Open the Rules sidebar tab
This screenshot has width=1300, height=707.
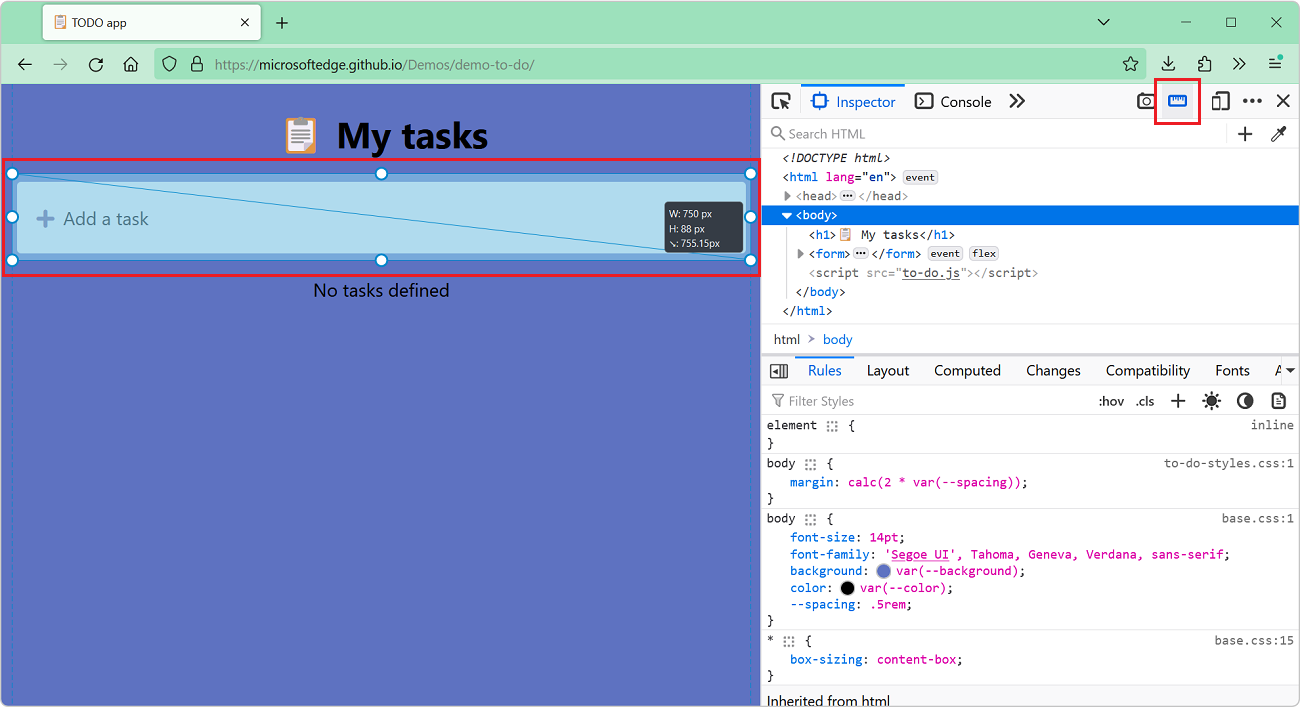[825, 371]
